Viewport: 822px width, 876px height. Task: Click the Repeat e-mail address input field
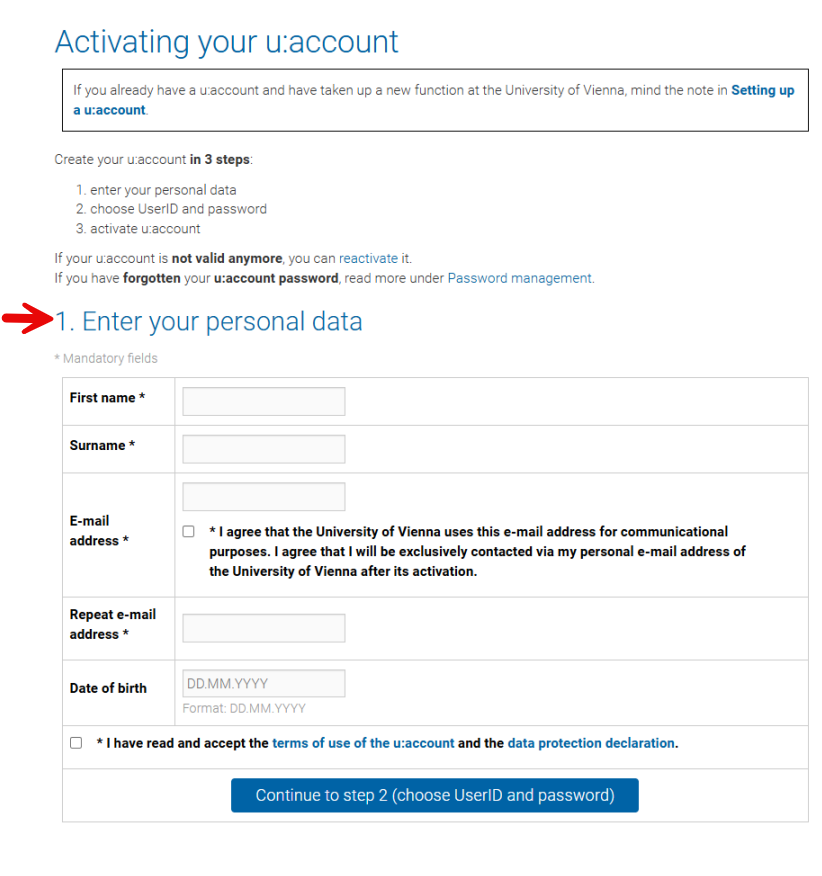[264, 628]
